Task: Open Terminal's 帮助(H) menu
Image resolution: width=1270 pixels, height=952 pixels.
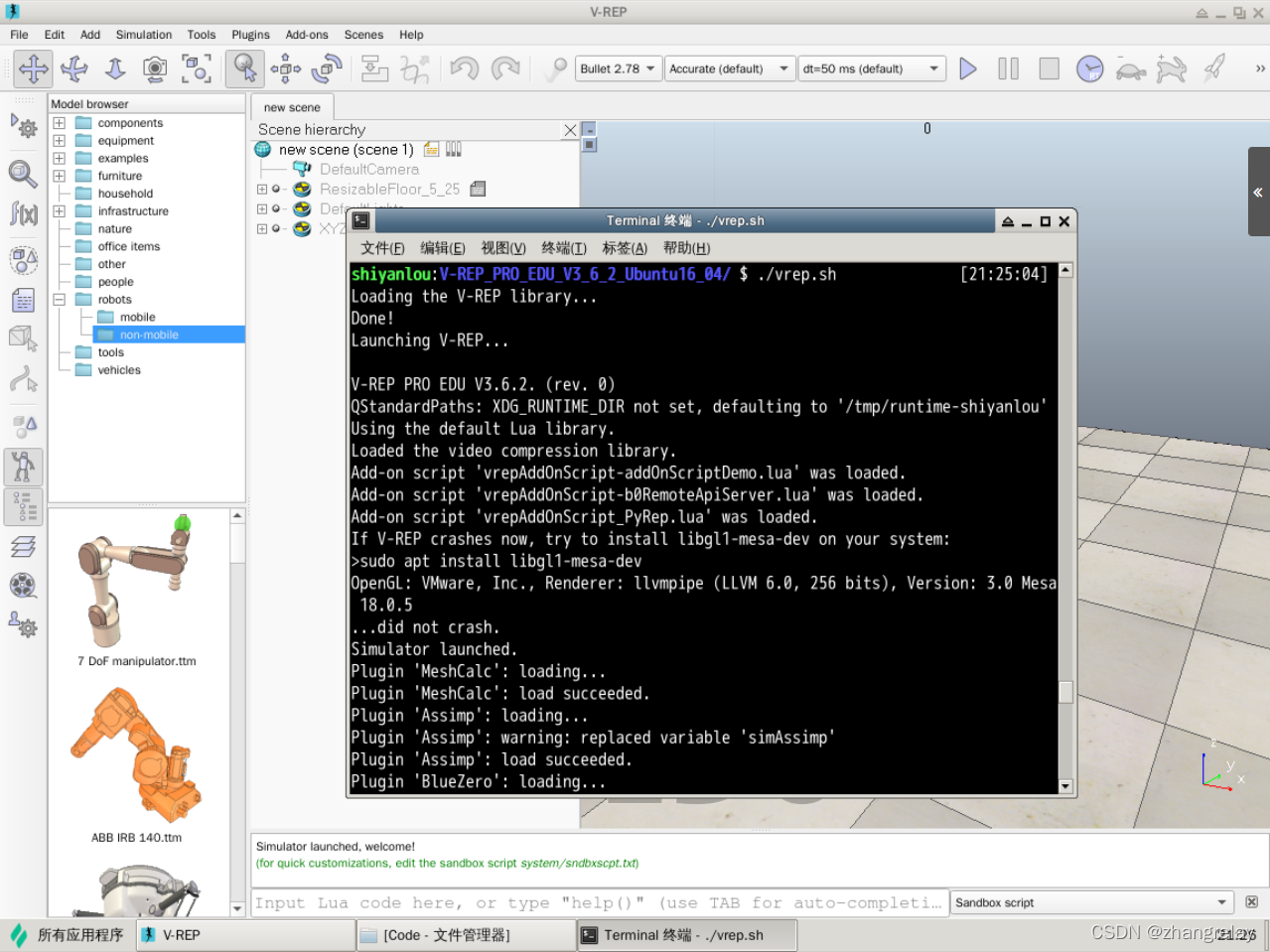Action: point(686,248)
